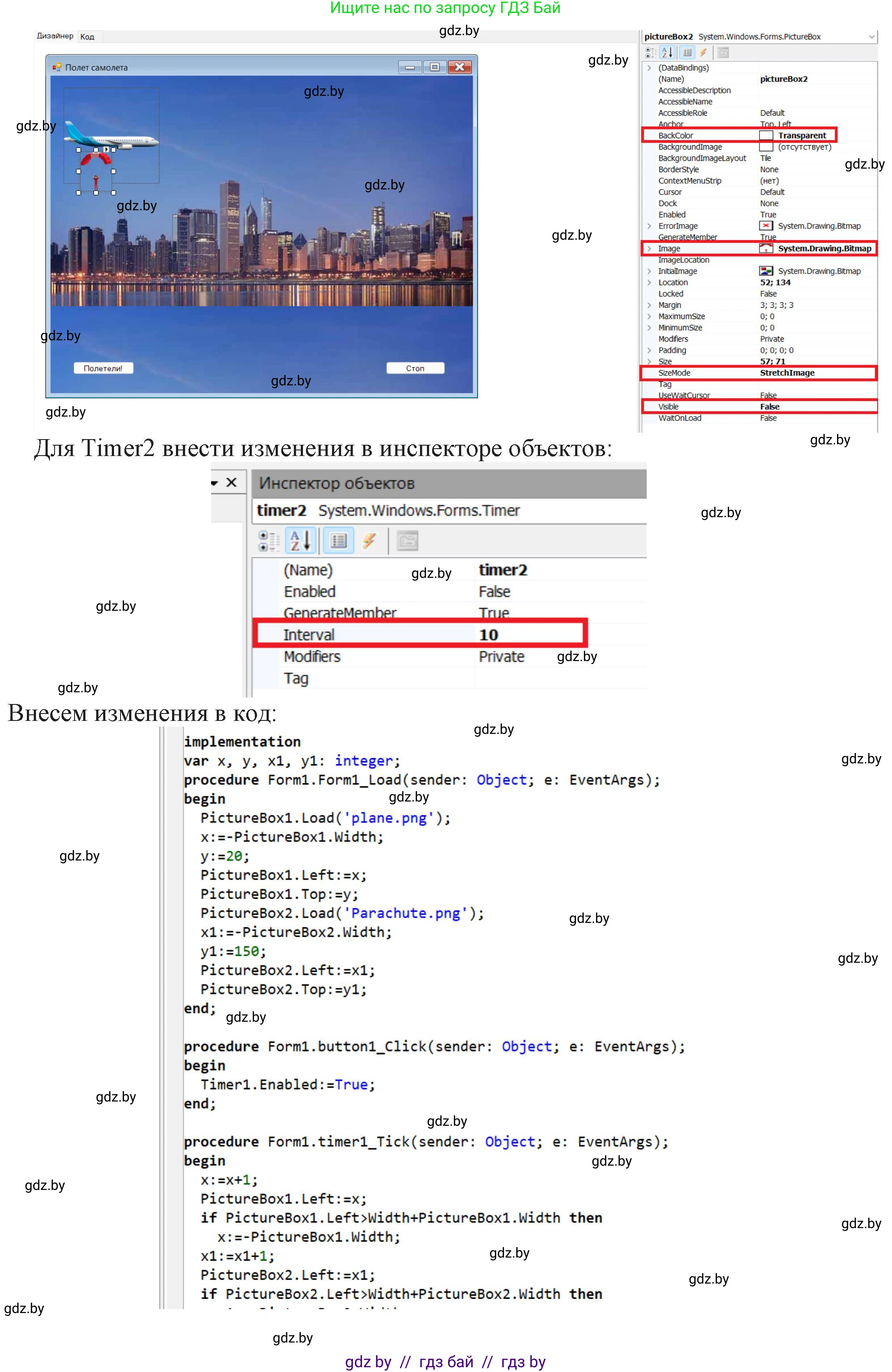Screen dimensions: 892x1372
Task: Click Categorized view icon in pictureBox2 properties
Action: pos(650,52)
